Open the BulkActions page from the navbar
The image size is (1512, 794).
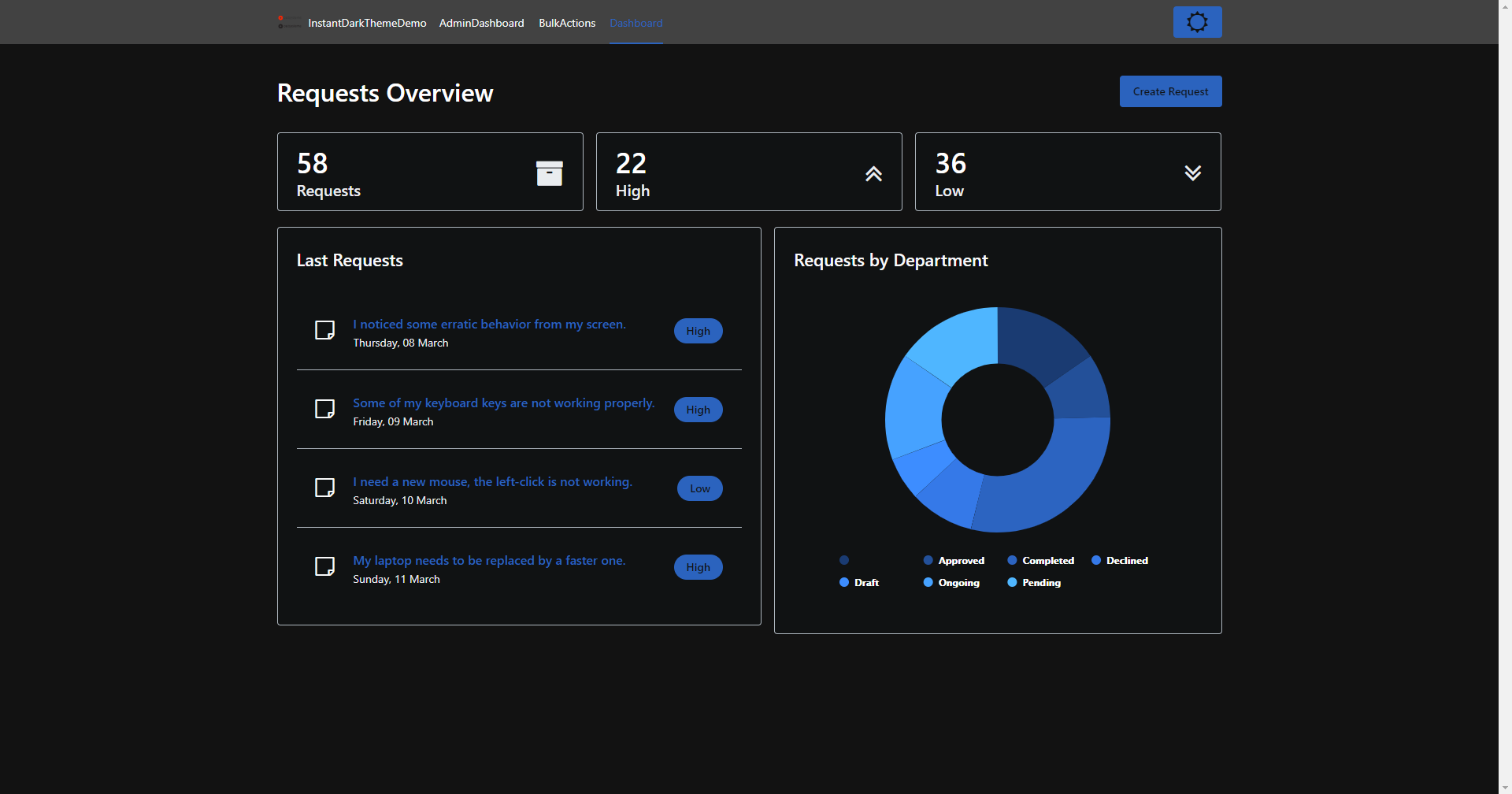tap(566, 23)
